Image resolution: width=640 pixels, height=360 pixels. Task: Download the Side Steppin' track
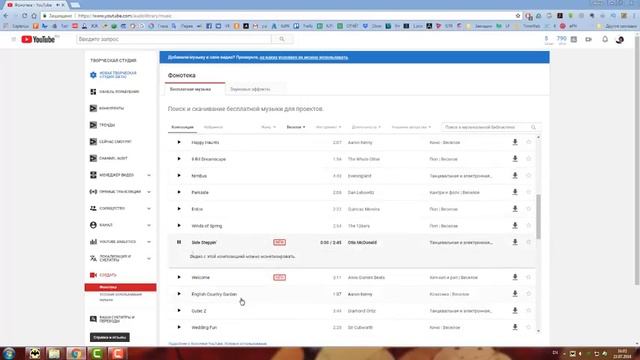click(x=515, y=242)
